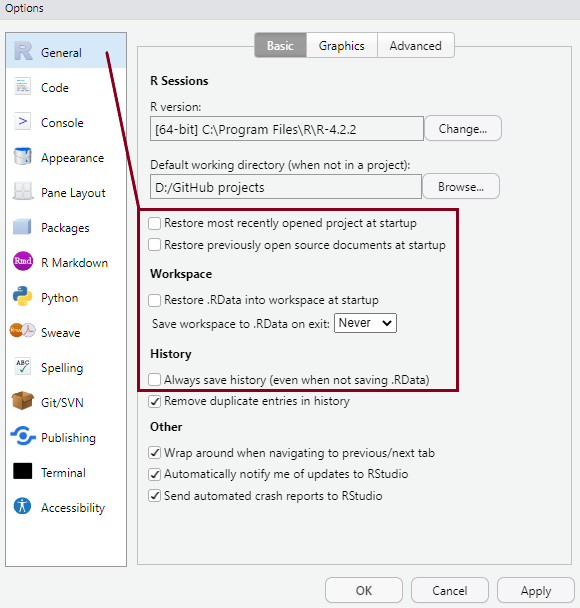
Task: Click the Accessibility person icon
Action: click(22, 506)
